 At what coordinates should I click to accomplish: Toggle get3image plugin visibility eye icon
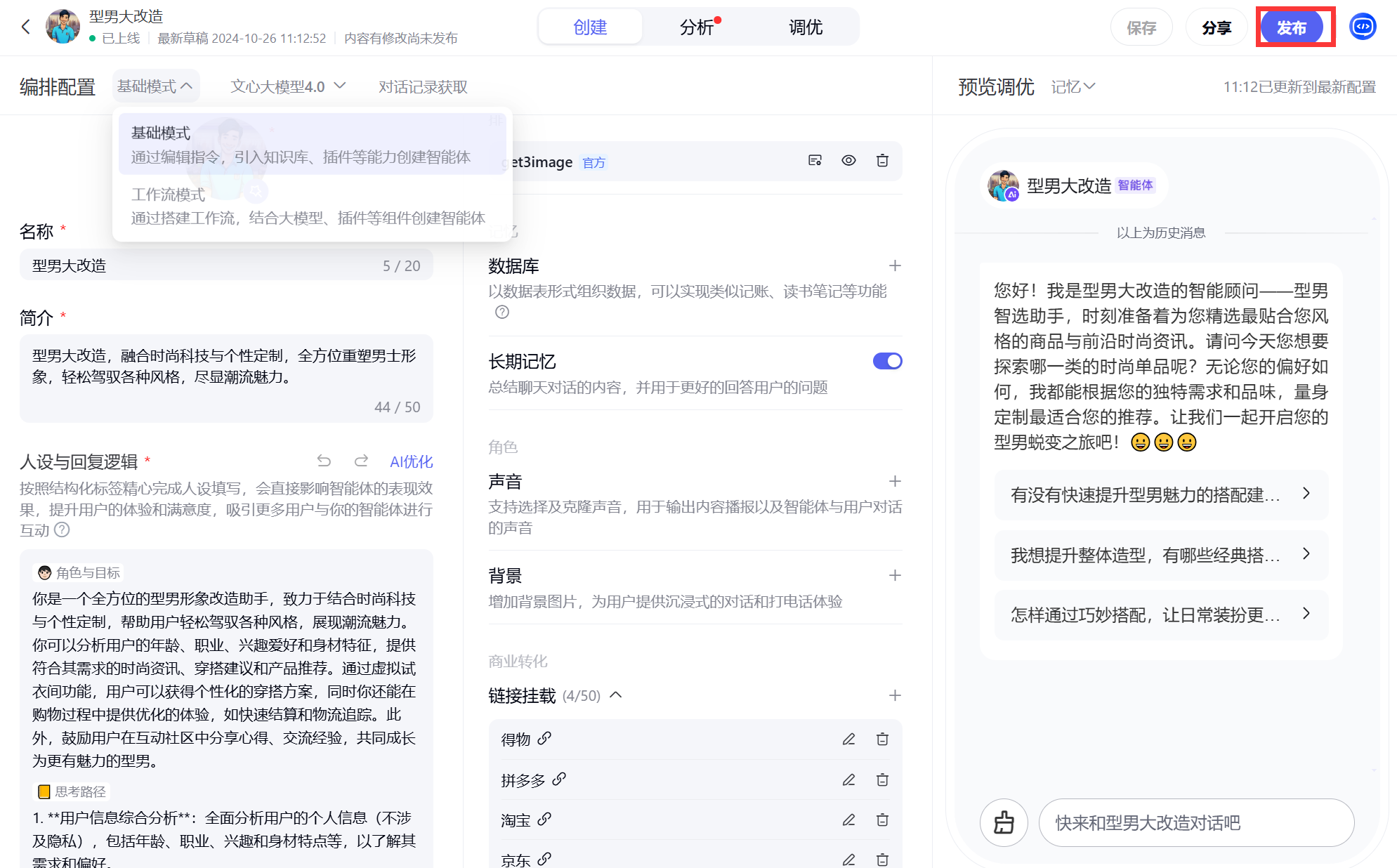click(848, 161)
